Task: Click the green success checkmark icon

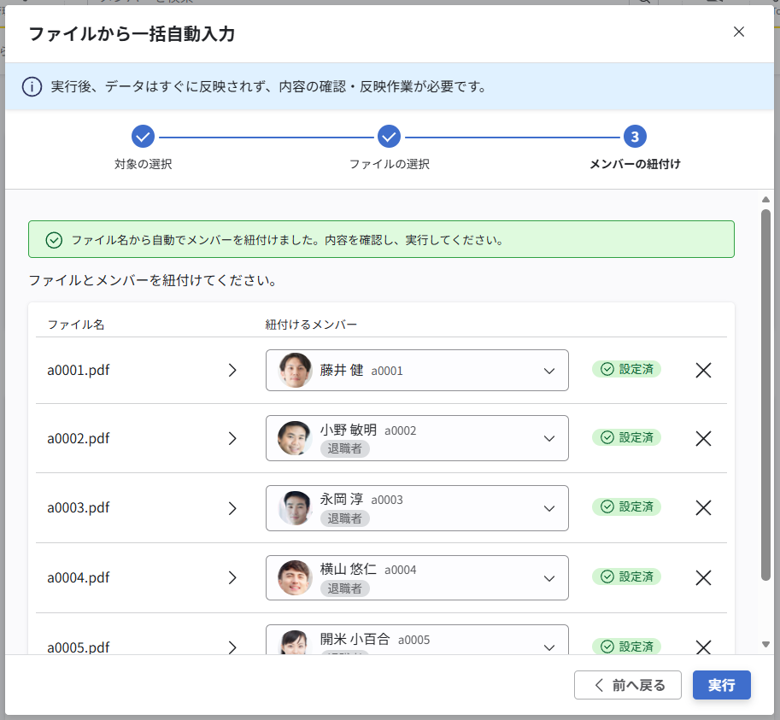Action: (54, 240)
